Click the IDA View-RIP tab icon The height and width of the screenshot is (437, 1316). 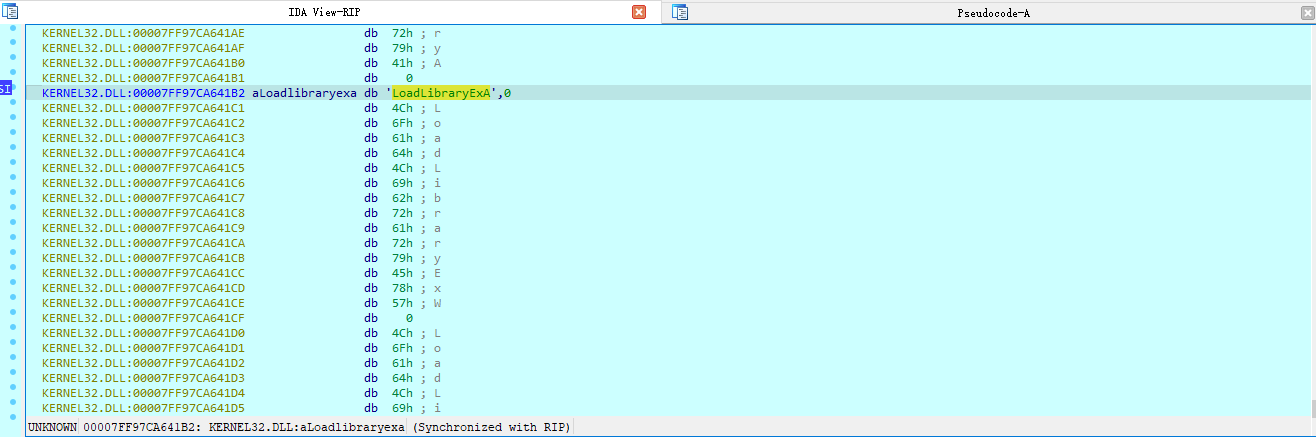click(x=12, y=12)
